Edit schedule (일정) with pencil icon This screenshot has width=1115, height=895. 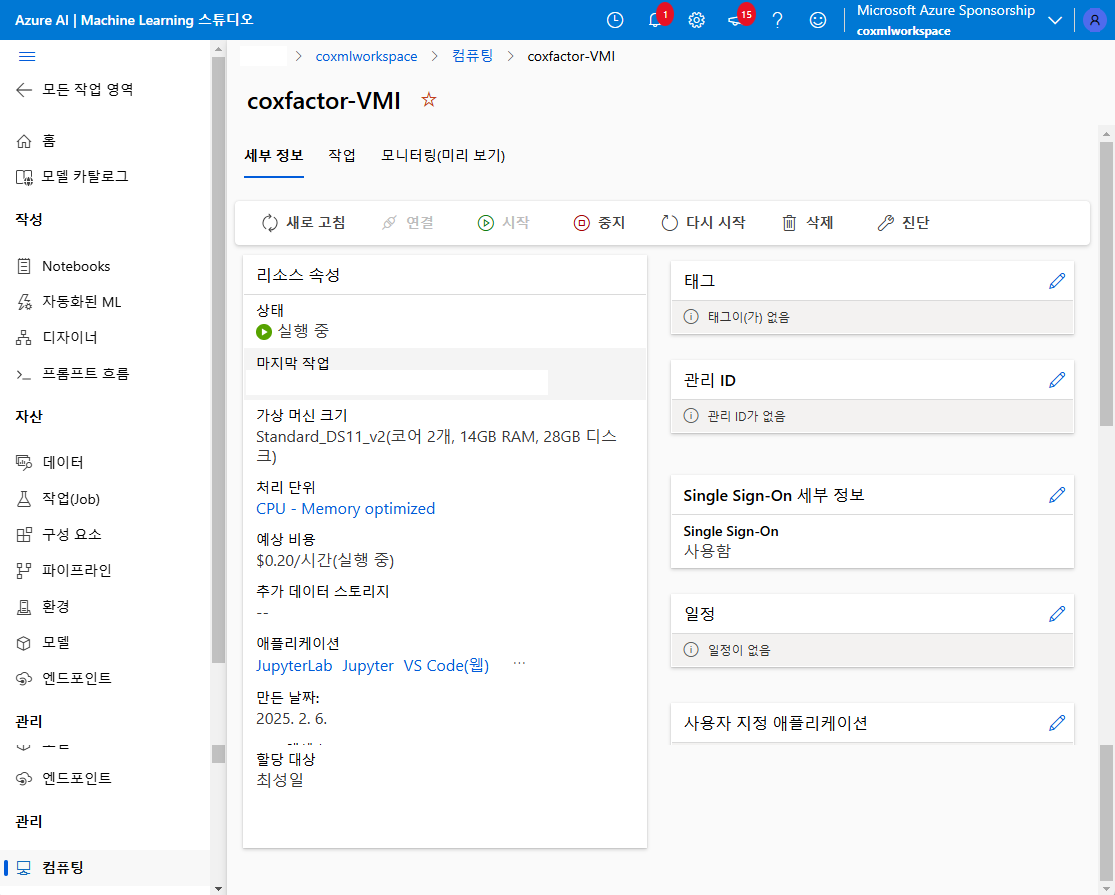(1057, 614)
